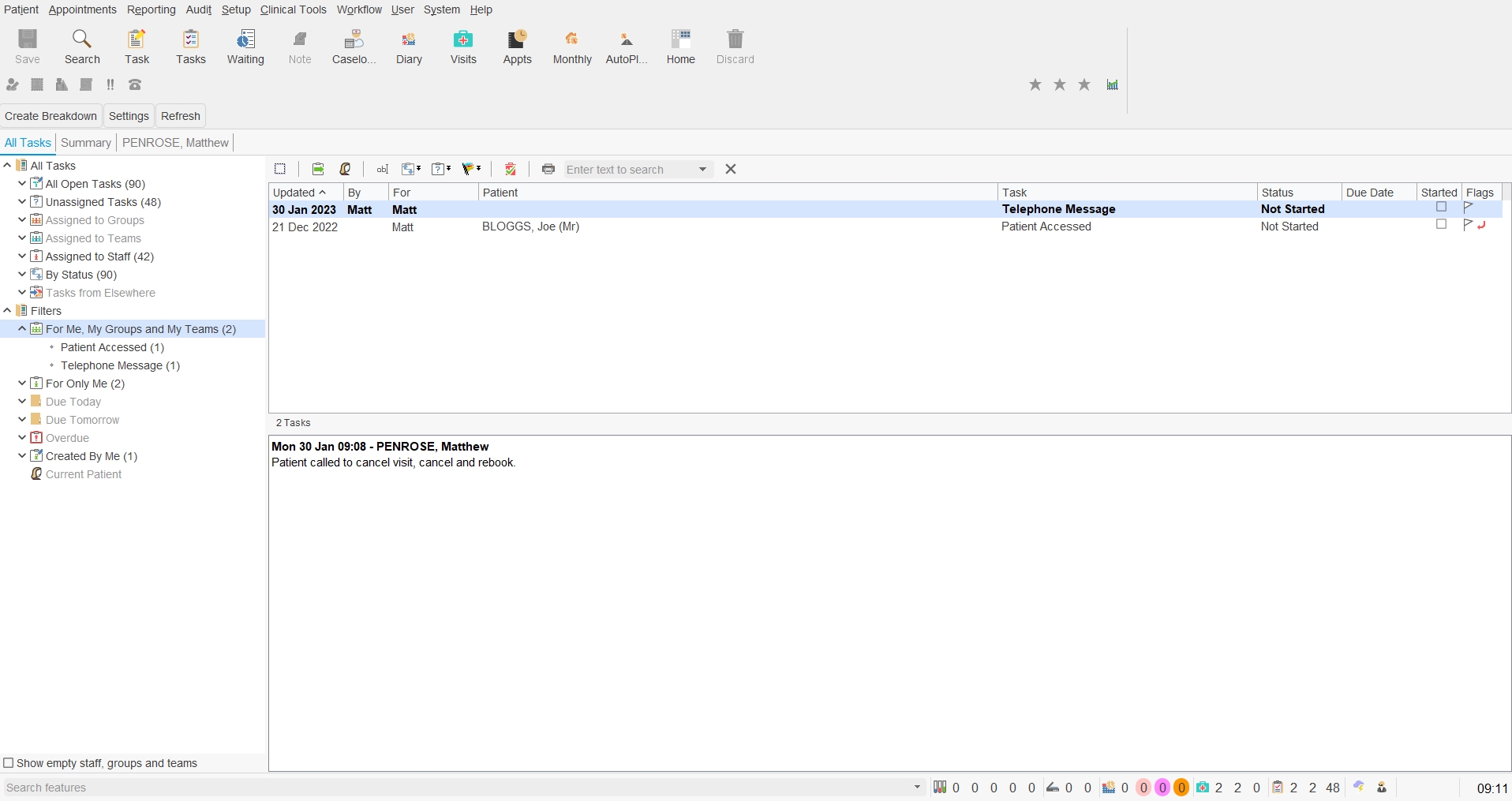Click the first favourite star icon
This screenshot has height=801, width=1512.
coord(1035,84)
